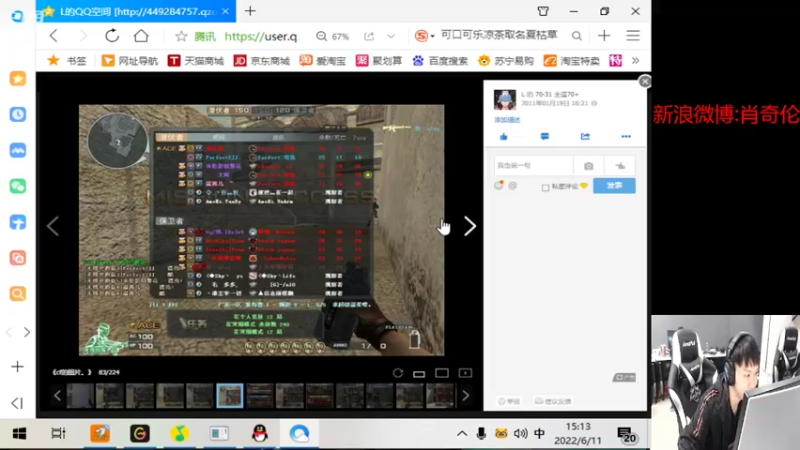Click the comment bubble icon
The image size is (800, 450).
[545, 137]
